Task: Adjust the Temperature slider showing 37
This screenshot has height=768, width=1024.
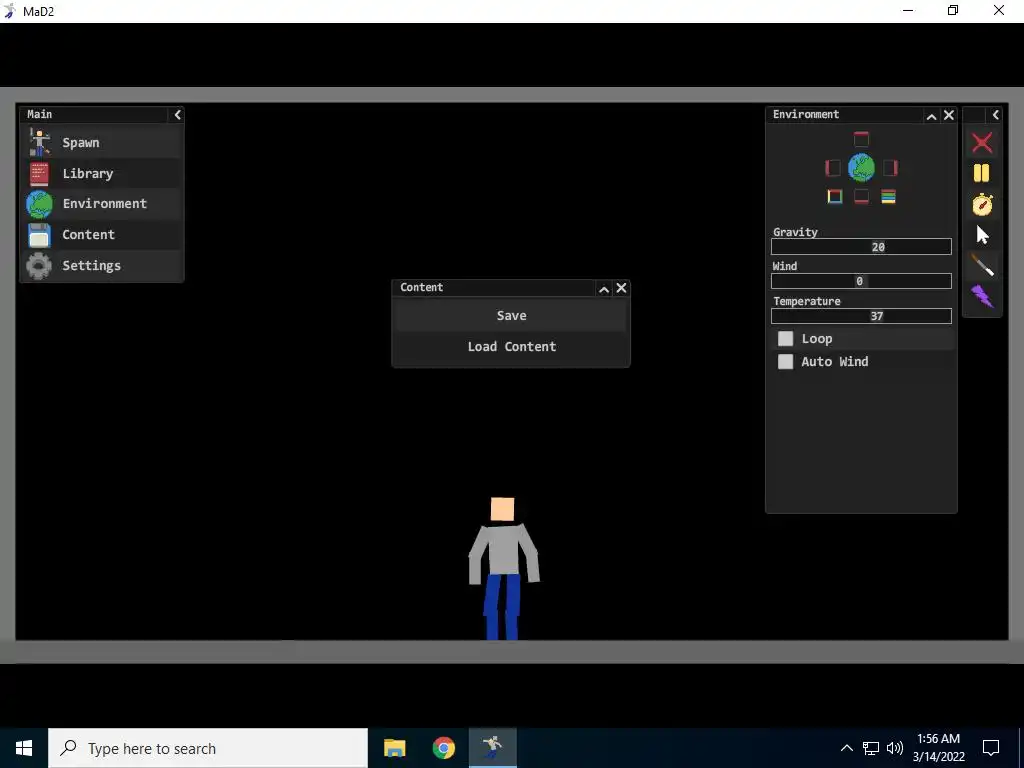Action: tap(861, 316)
